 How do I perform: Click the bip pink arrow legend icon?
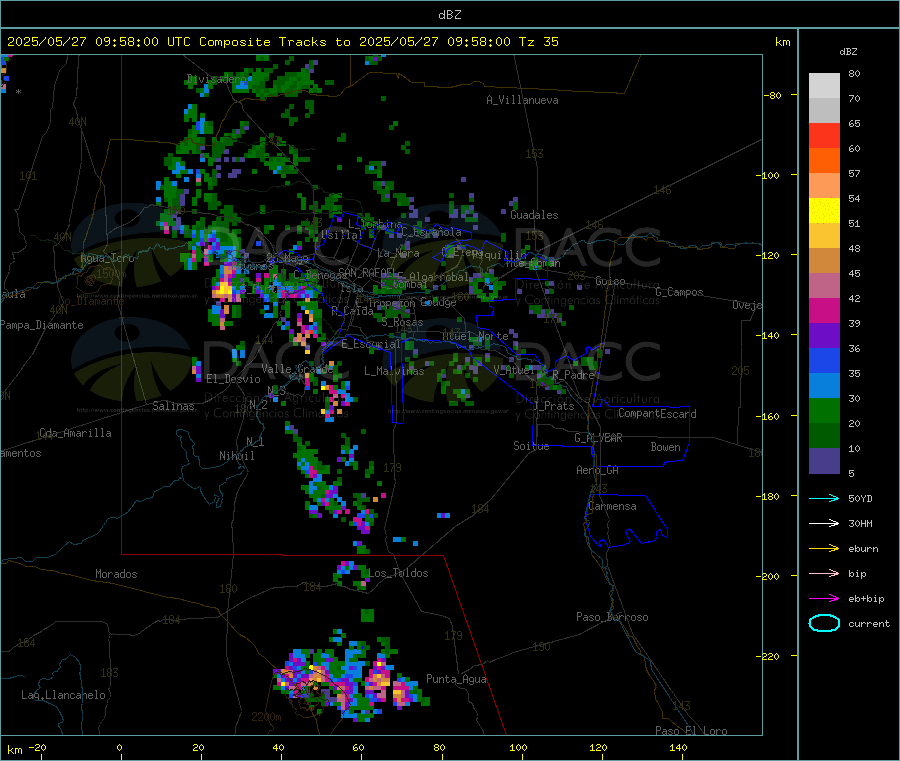[824, 573]
